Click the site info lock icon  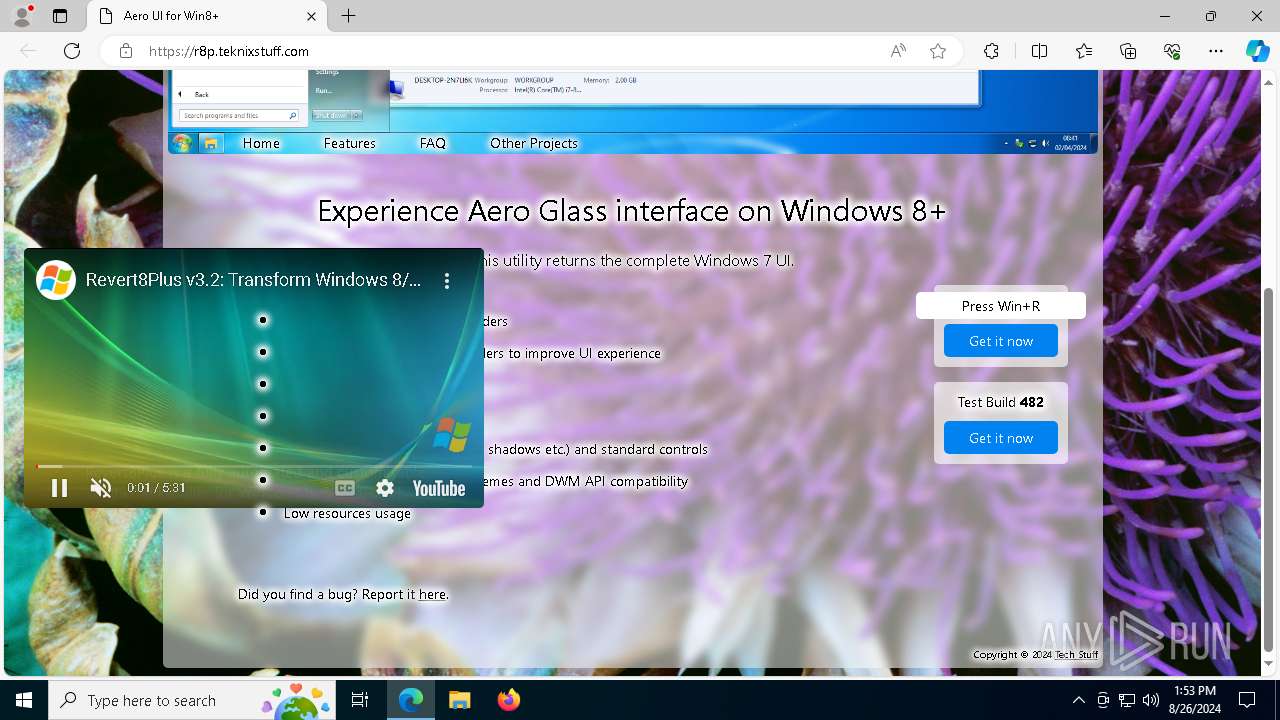[x=126, y=51]
